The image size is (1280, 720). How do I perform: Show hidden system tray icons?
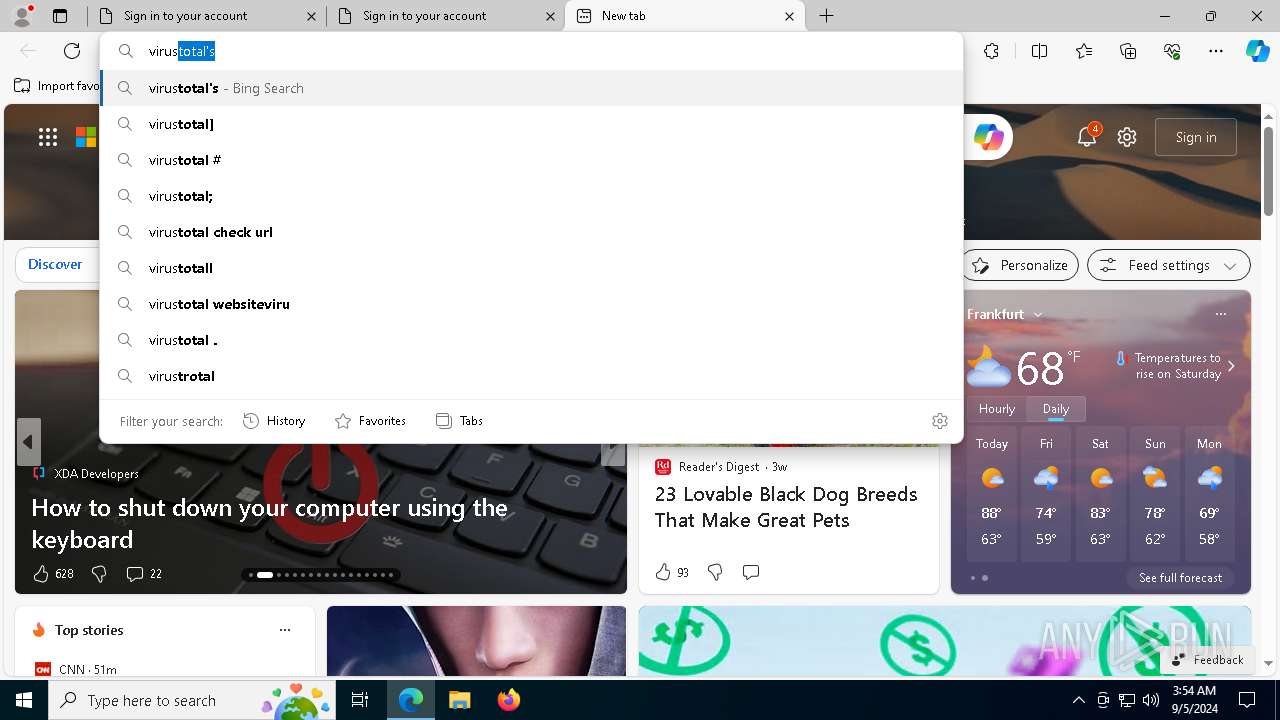1078,700
